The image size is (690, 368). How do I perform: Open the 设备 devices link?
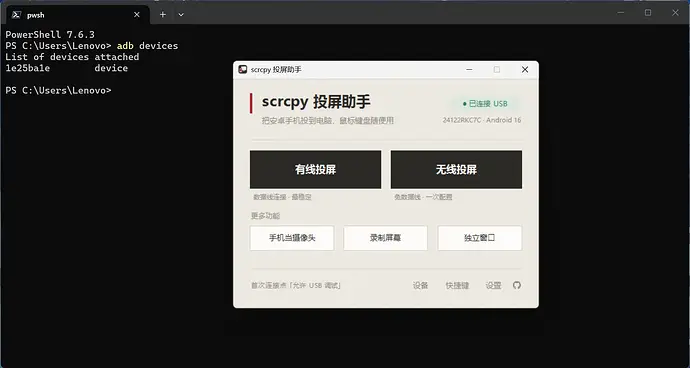tap(420, 285)
